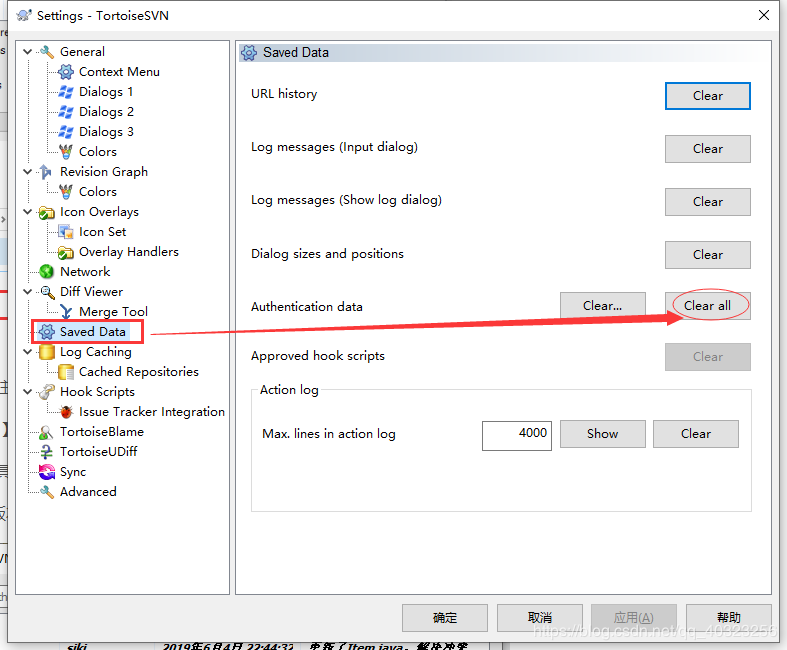Click Clear all for Authentication data
Image resolution: width=787 pixels, height=650 pixels.
pos(708,306)
